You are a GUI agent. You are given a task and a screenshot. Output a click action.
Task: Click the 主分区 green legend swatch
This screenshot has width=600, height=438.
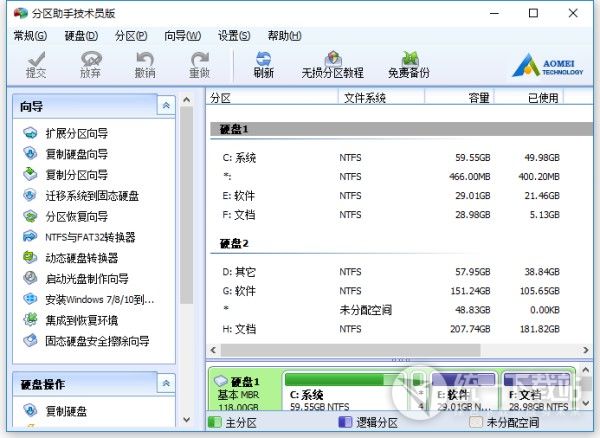point(214,422)
